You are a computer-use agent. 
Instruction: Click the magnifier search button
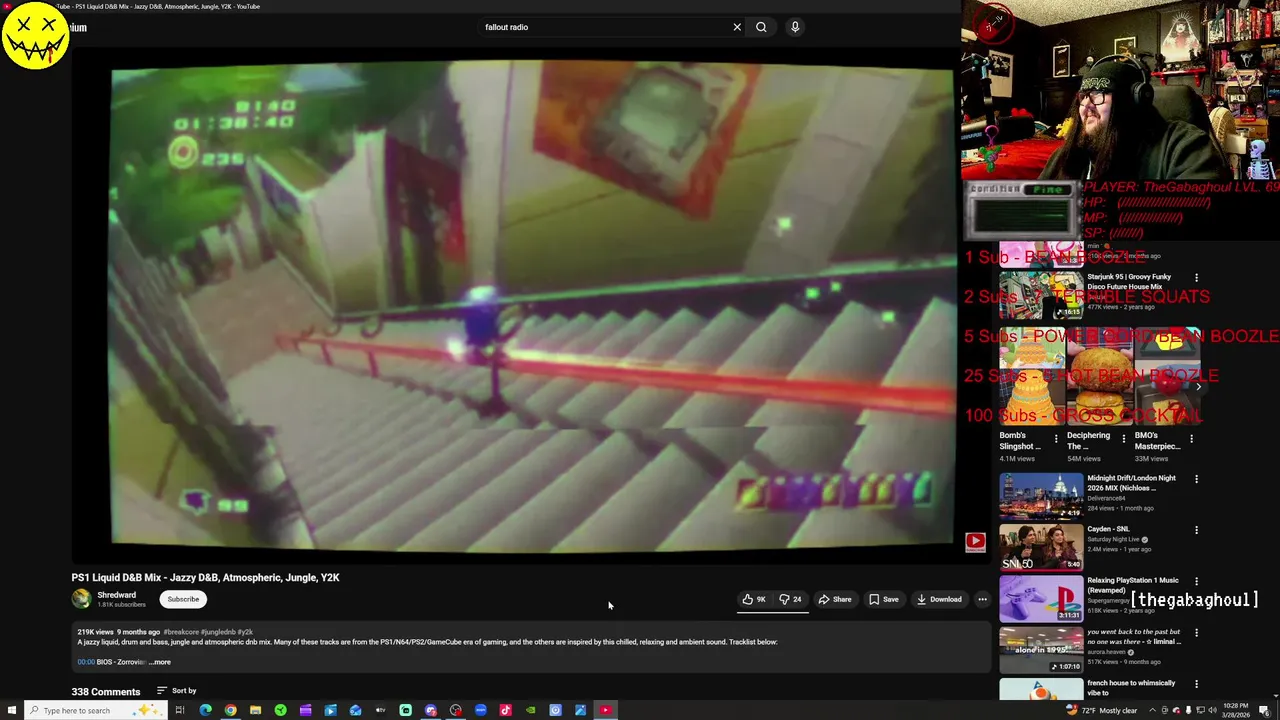pyautogui.click(x=761, y=27)
